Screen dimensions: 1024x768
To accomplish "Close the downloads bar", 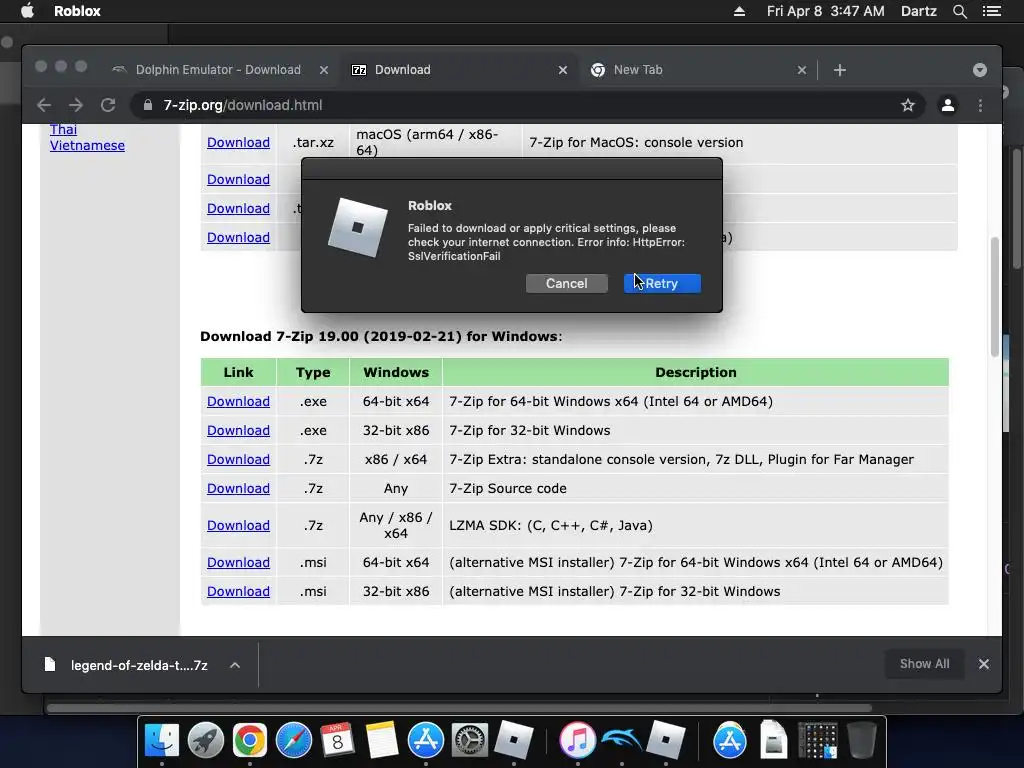I will click(x=984, y=664).
